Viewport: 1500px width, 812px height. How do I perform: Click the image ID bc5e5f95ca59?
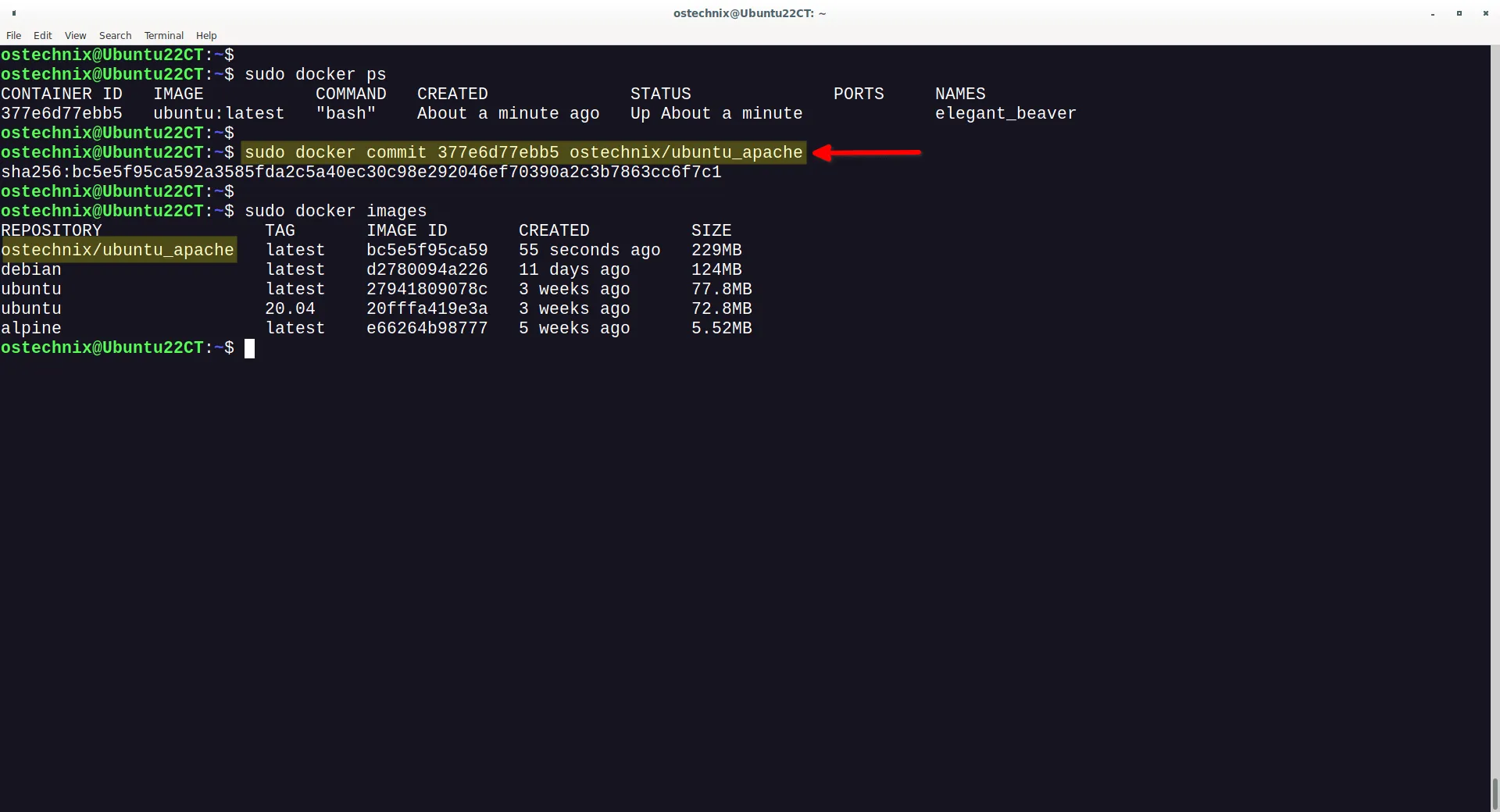pos(427,250)
